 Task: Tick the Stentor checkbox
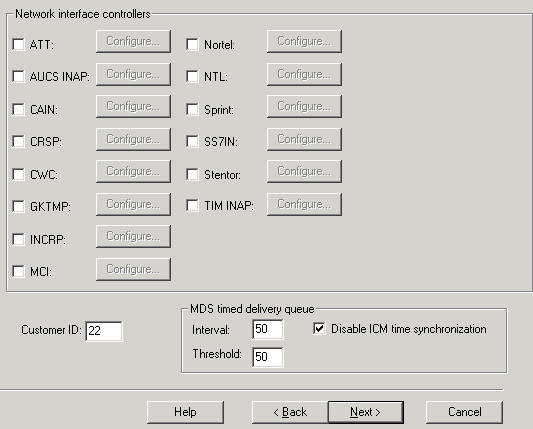192,174
